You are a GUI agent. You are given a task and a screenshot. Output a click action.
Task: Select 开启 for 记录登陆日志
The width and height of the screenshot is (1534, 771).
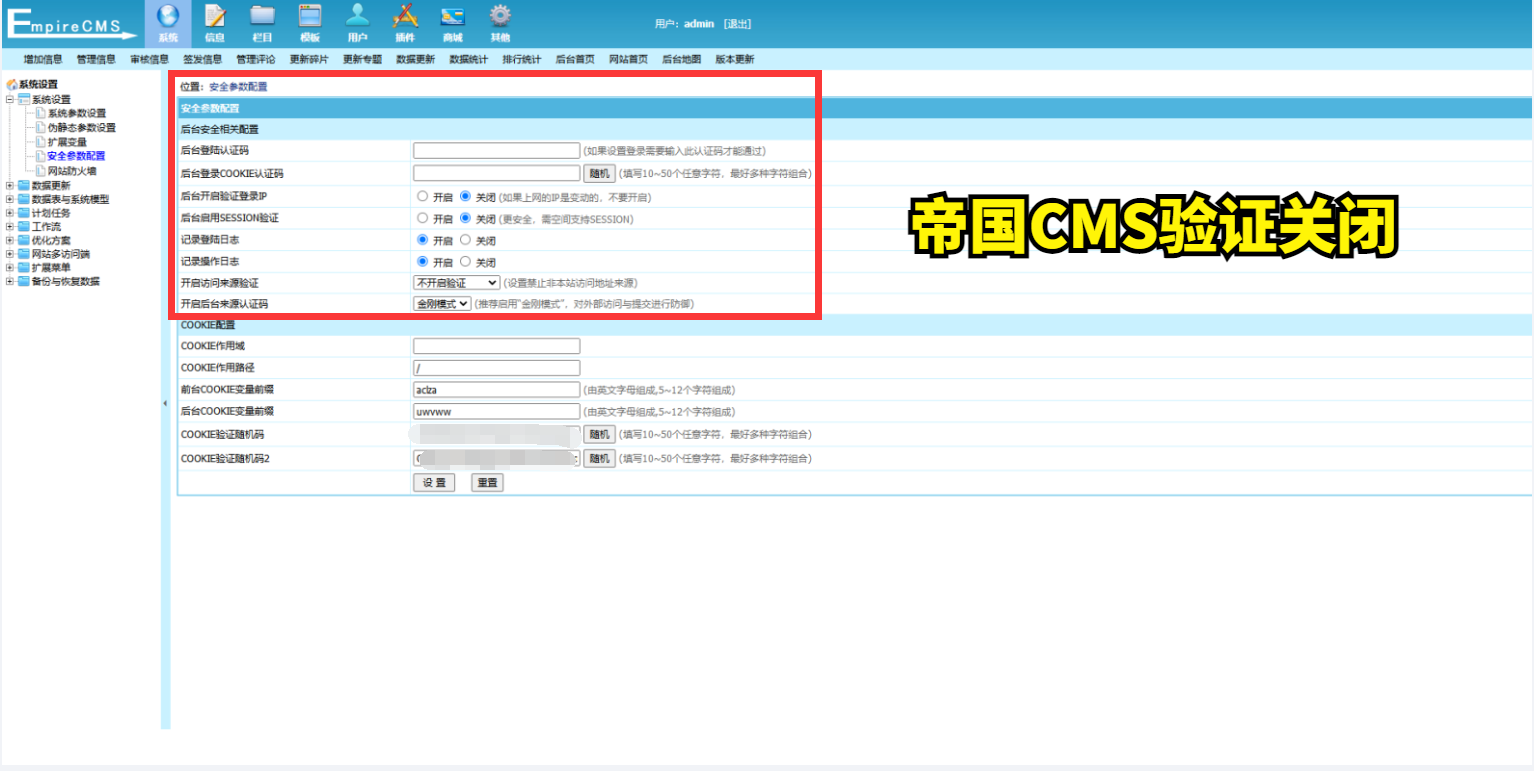coord(423,240)
